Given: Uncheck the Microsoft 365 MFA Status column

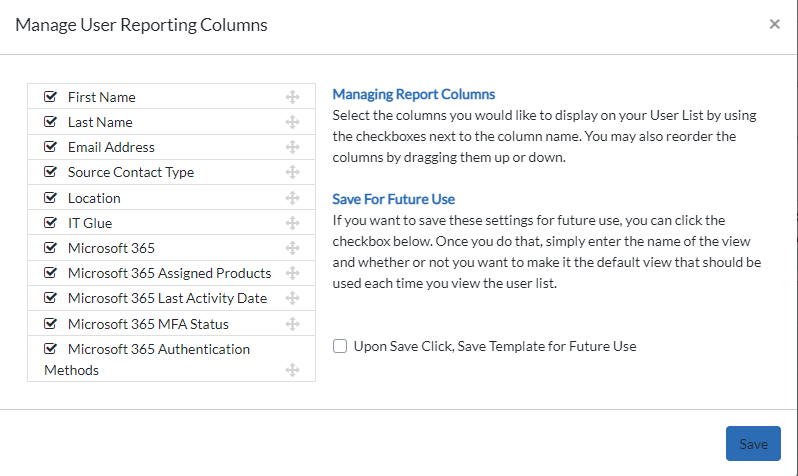Looking at the screenshot, I should [50, 323].
